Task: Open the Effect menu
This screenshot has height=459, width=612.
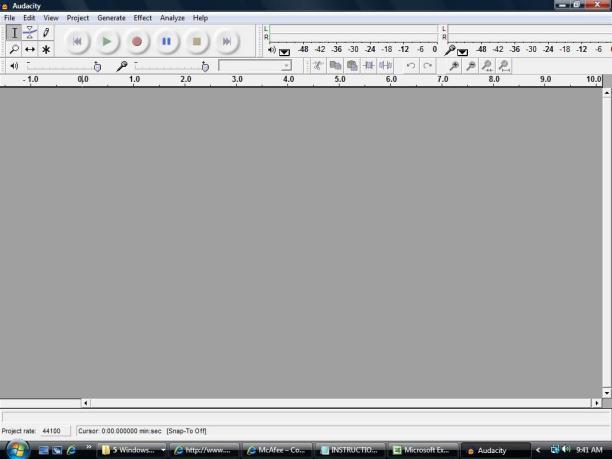Action: tap(142, 18)
